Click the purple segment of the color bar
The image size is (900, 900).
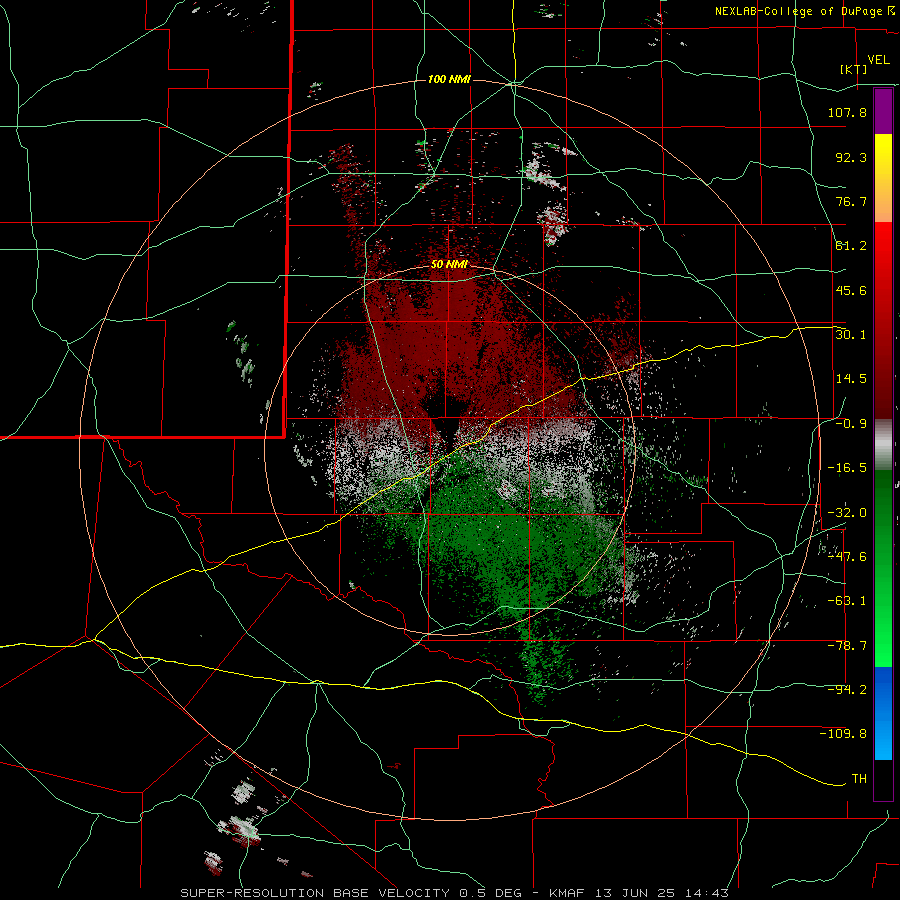(x=883, y=111)
